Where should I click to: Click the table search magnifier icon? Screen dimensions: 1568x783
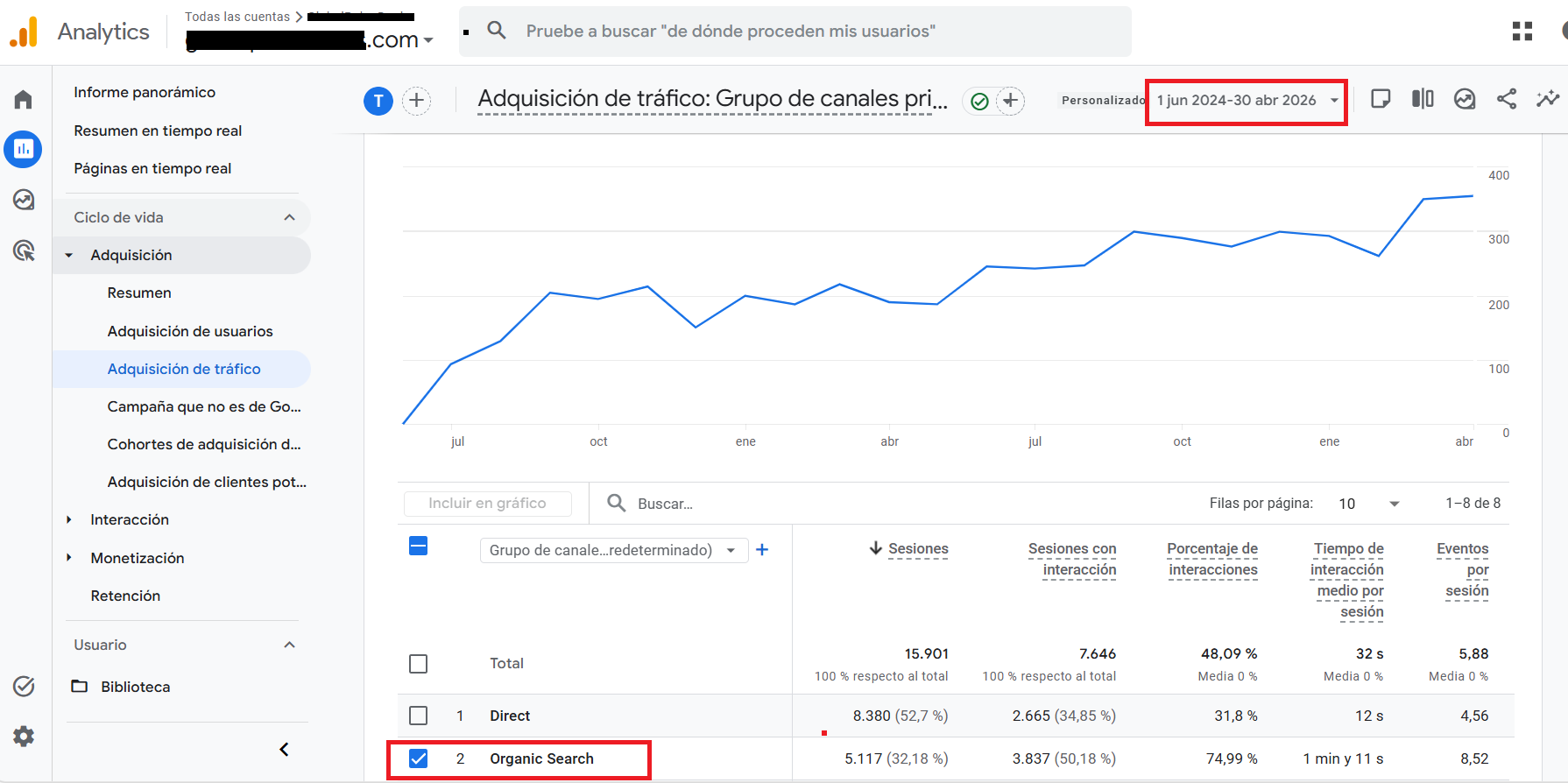617,503
